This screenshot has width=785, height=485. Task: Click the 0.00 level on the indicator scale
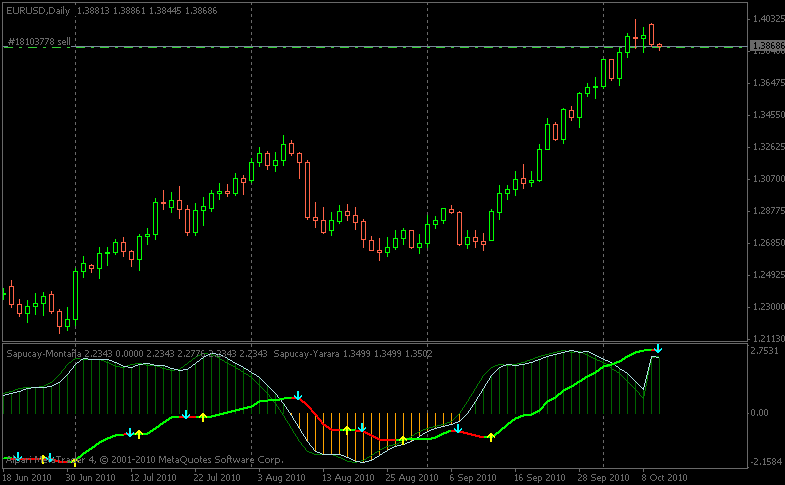[x=760, y=412]
